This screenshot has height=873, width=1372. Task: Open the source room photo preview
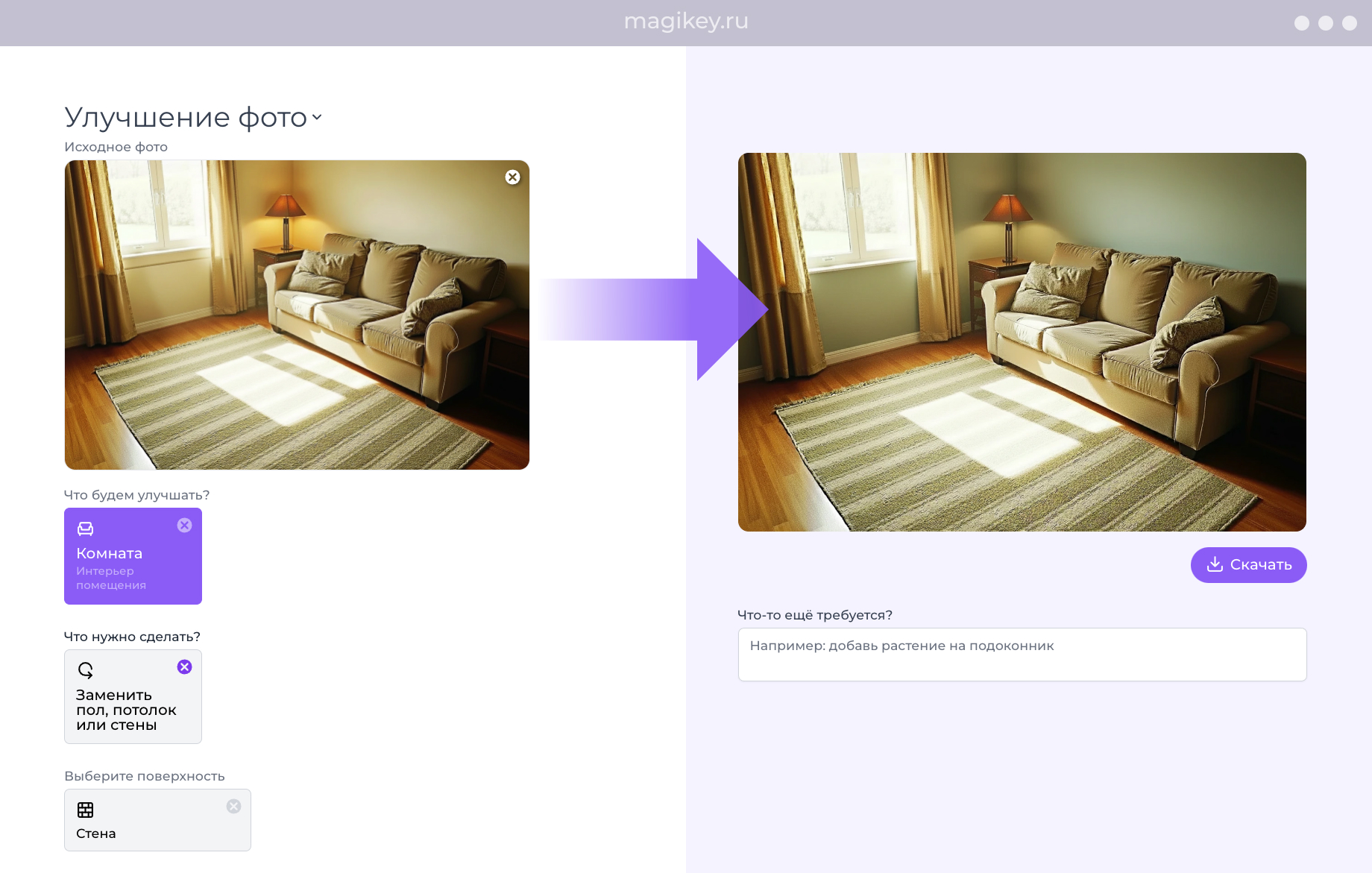297,315
